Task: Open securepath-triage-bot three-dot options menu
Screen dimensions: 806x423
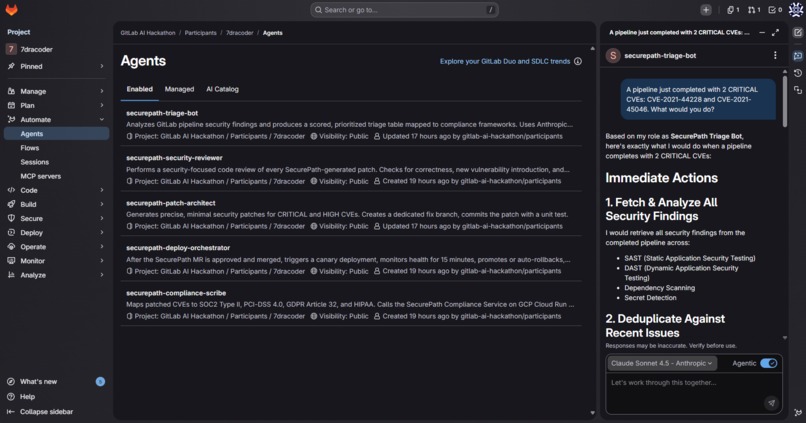Action: 775,55
